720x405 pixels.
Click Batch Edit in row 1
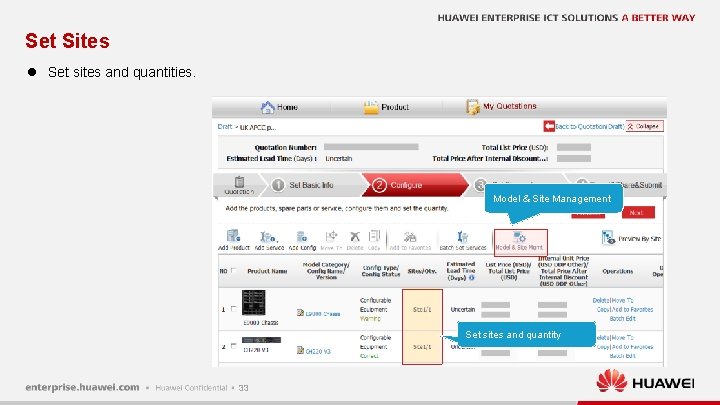pos(622,318)
